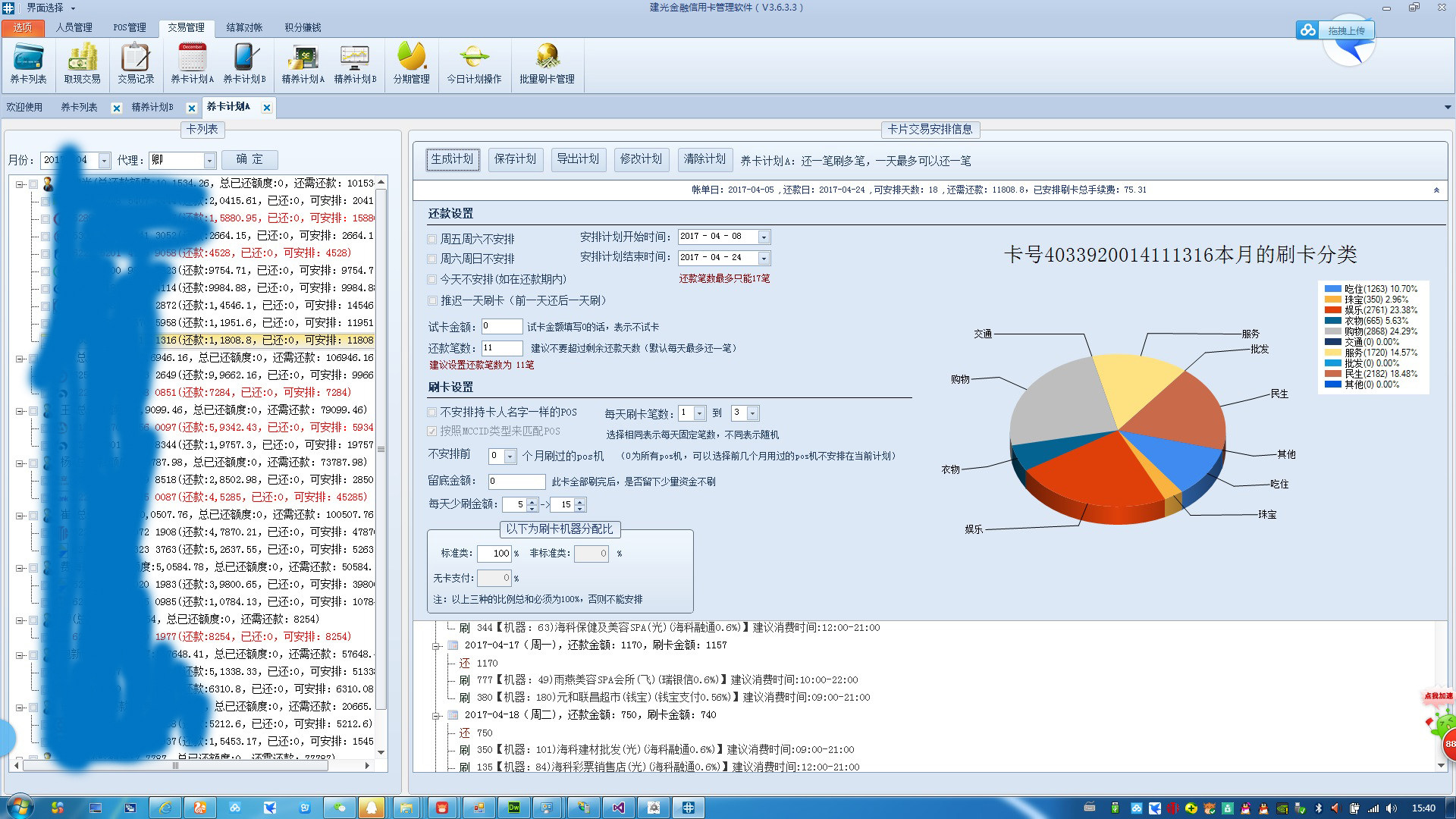1456x819 pixels.
Task: Open the 养卡计划B ribbon icon
Action: pyautogui.click(x=244, y=64)
